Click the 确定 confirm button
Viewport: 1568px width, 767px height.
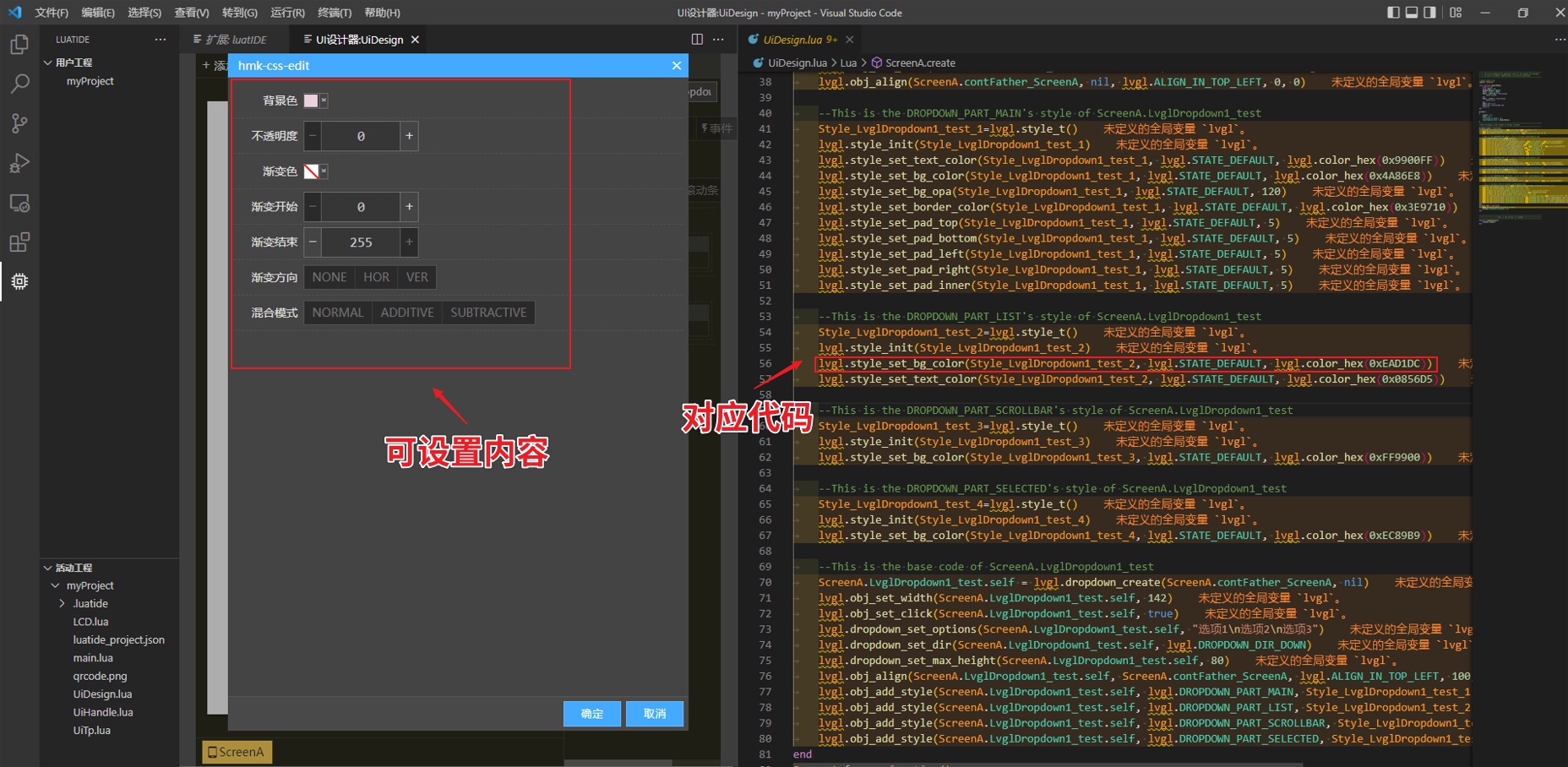pos(591,714)
